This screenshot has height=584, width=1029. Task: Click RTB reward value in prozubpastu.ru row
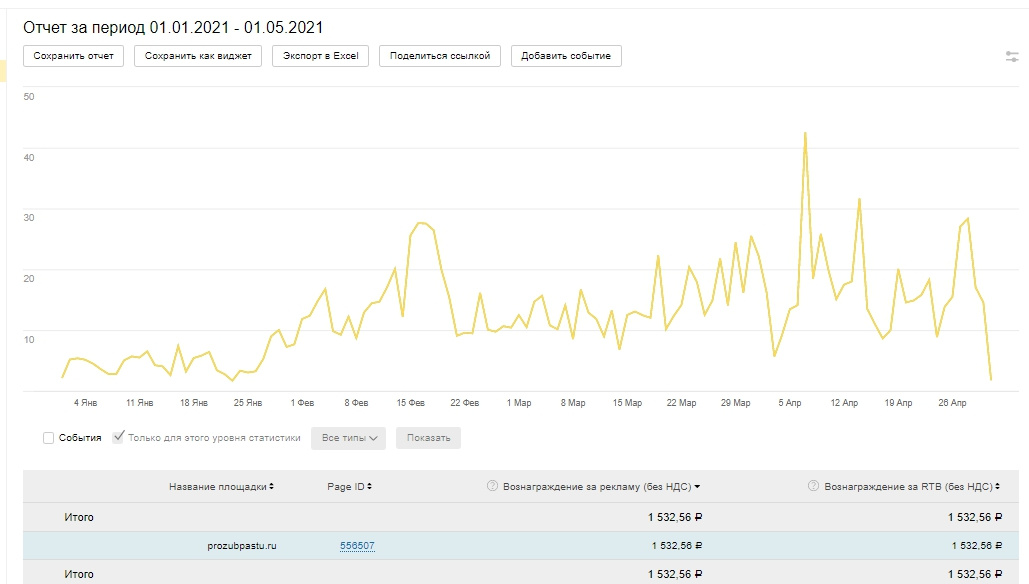coord(976,545)
